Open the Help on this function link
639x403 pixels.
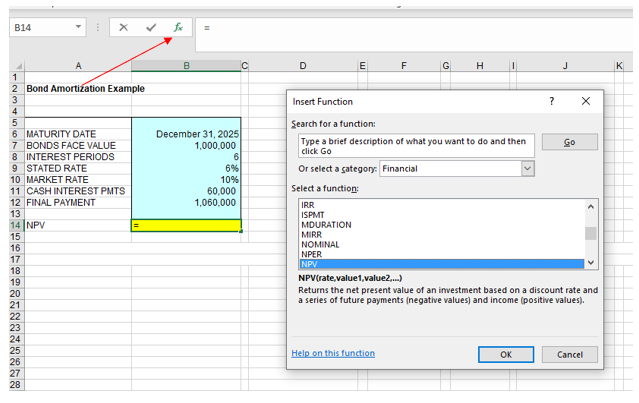pyautogui.click(x=333, y=353)
